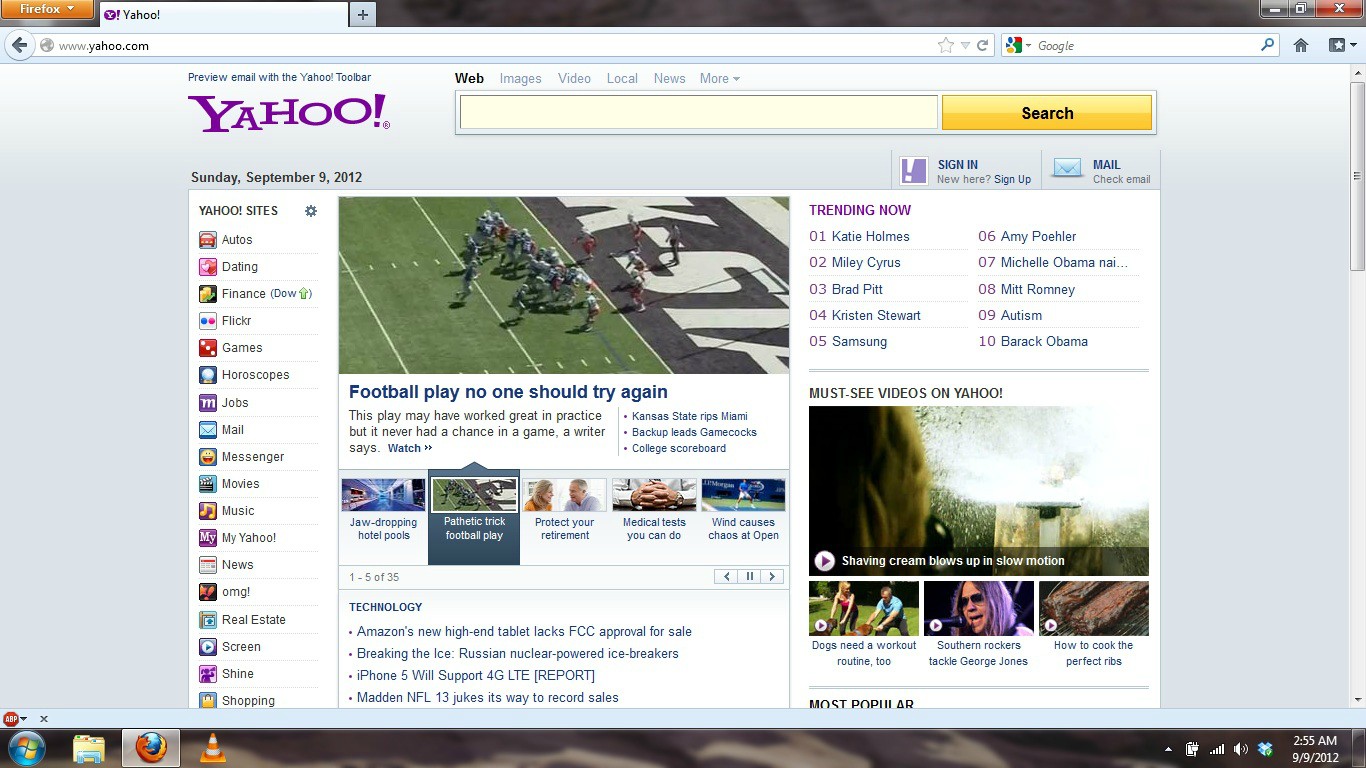The image size is (1366, 768).
Task: Open the Bookmarks menu button
Action: click(x=1340, y=45)
